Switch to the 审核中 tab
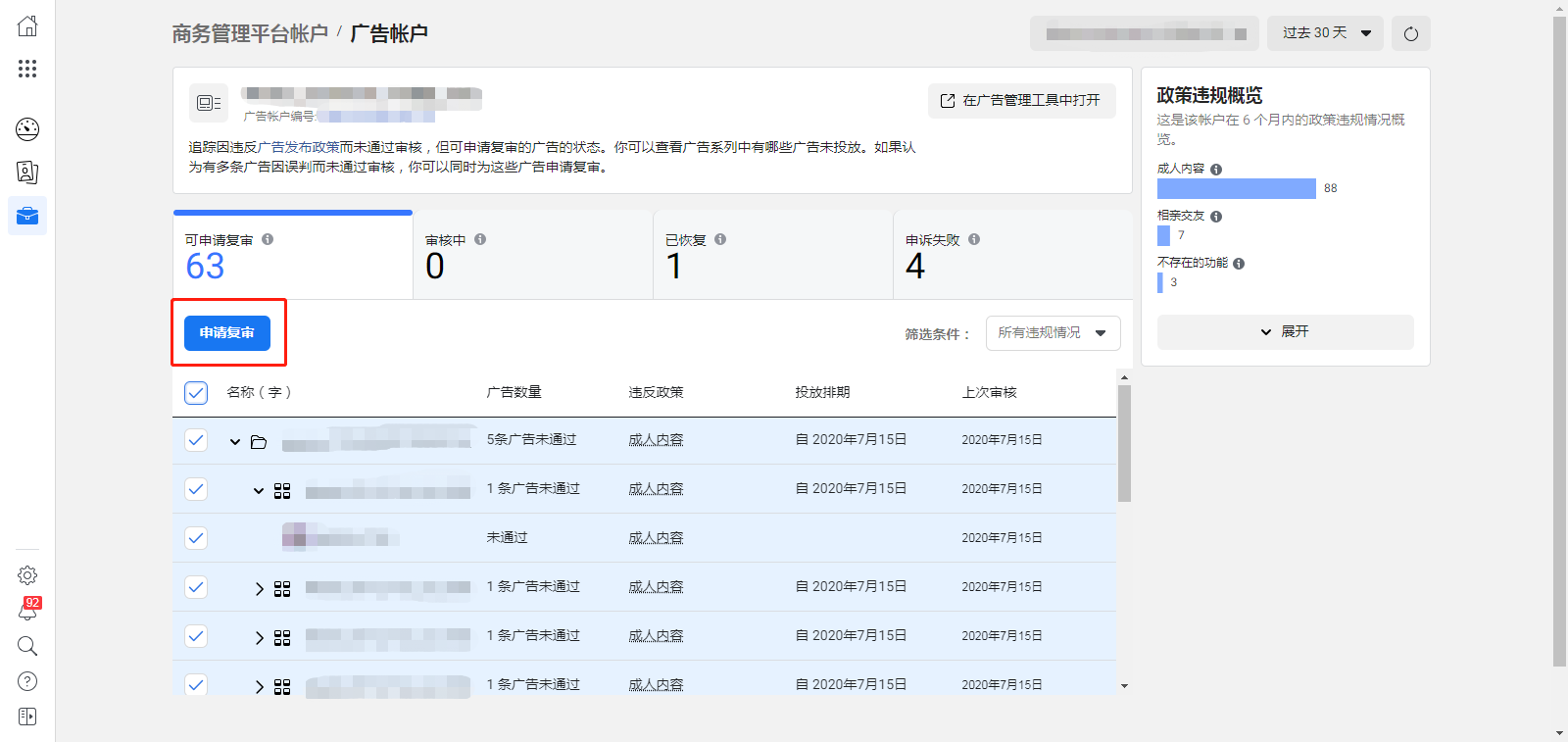 (532, 255)
